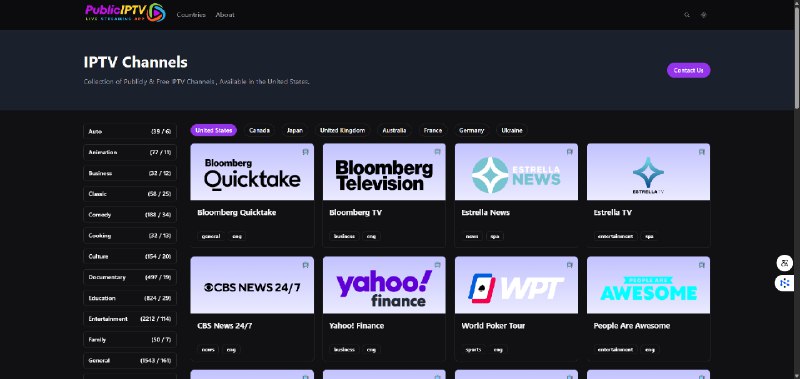Open the Yahoo Finance logo thumbnail
The height and width of the screenshot is (379, 800).
point(384,285)
